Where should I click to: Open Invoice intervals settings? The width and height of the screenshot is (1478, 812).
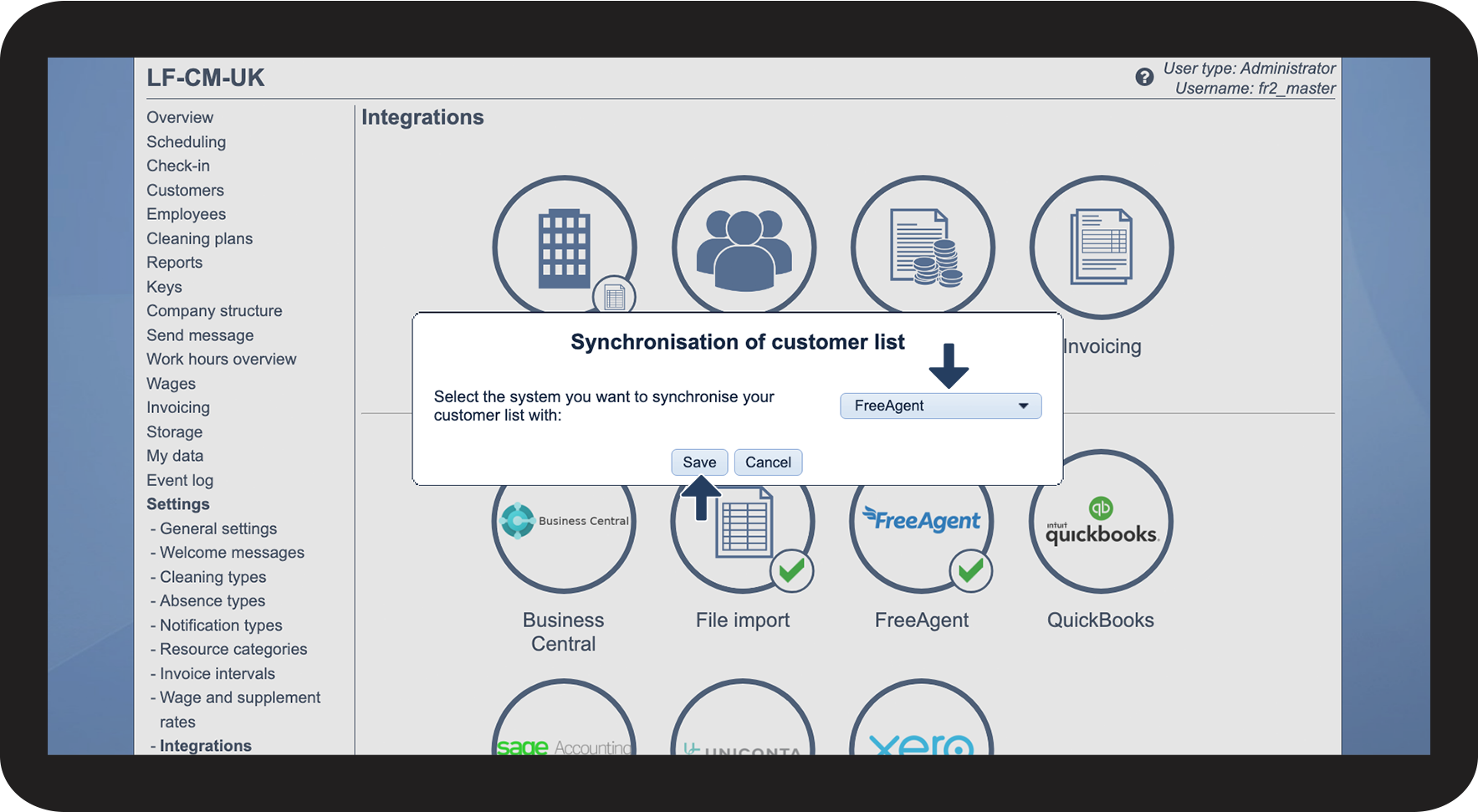click(217, 673)
